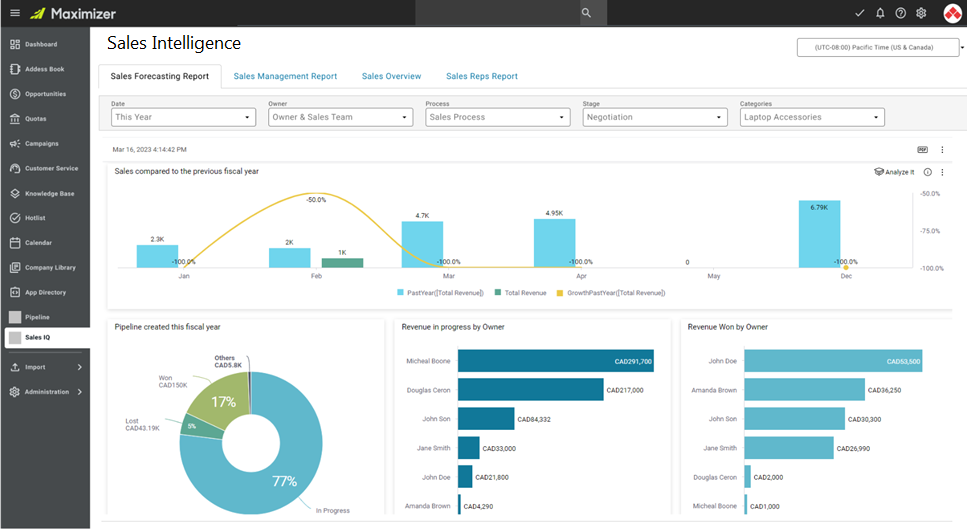Click the red user avatar icon
The height and width of the screenshot is (530, 967).
pyautogui.click(x=953, y=13)
